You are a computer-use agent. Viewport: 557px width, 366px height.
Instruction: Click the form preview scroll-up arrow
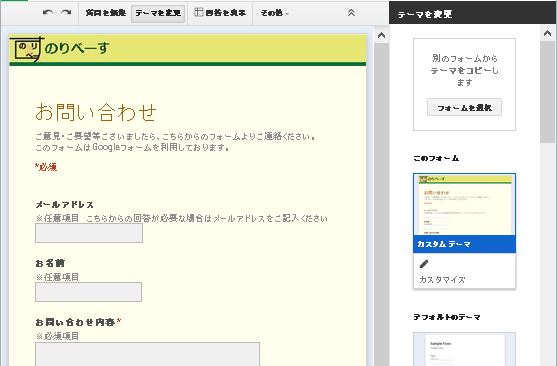pos(382,35)
